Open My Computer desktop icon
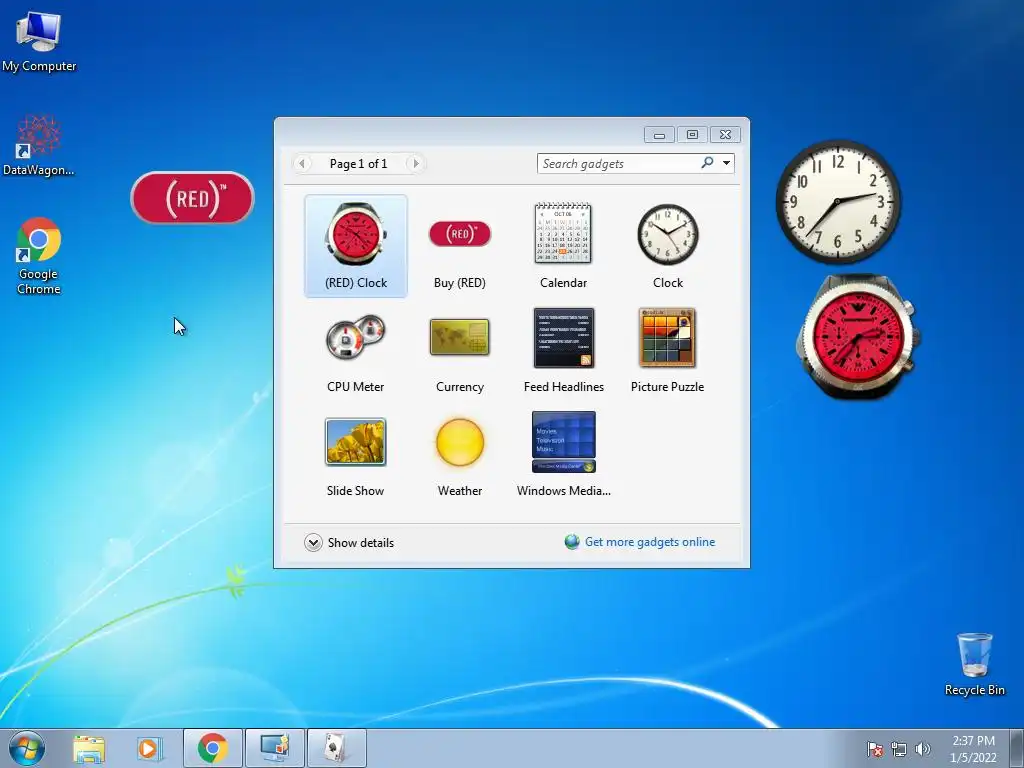The image size is (1024, 768). coord(39,41)
